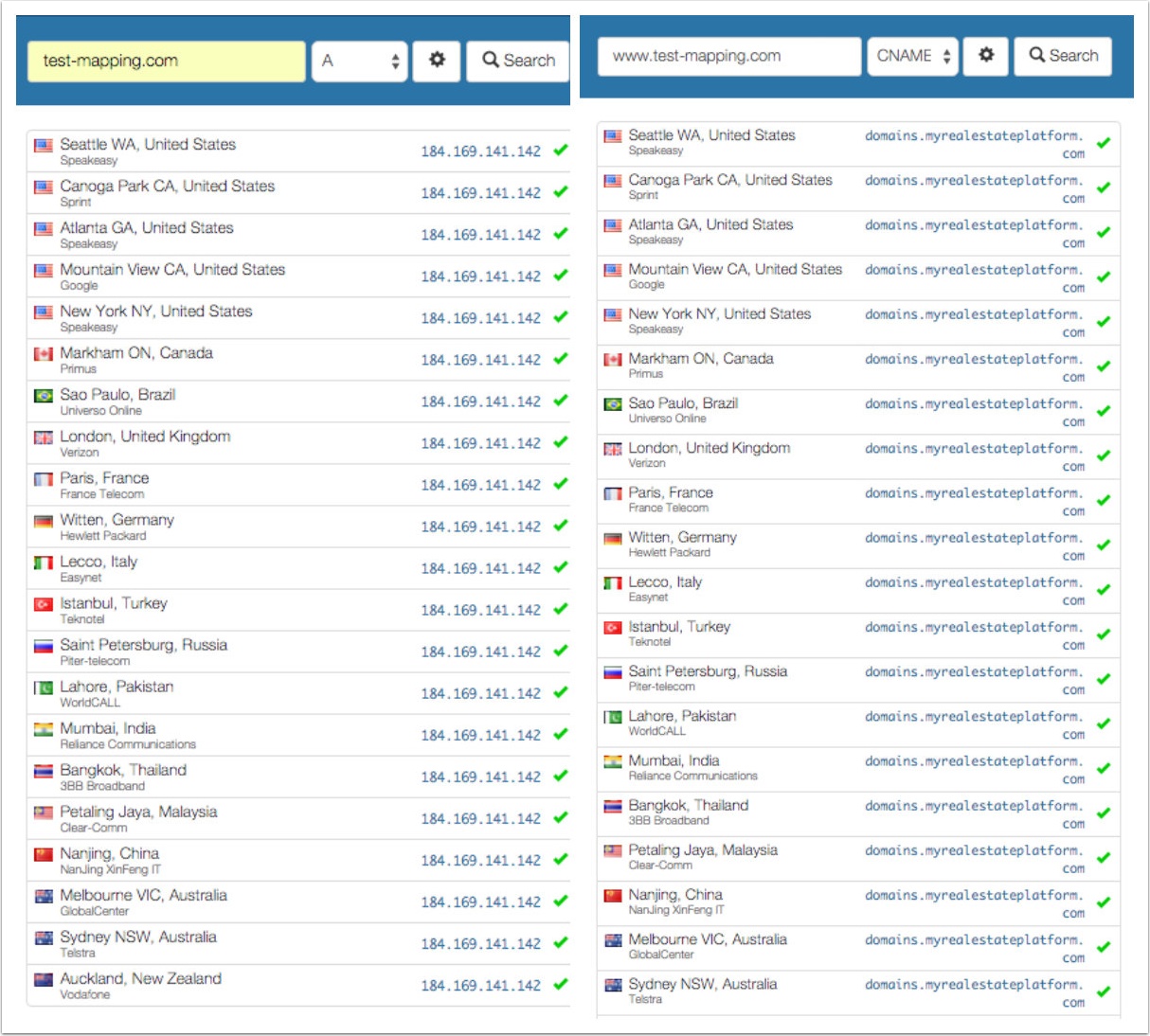Select "Melbourne VIC, Australia" in left panel
The height and width of the screenshot is (1036, 1150).
(144, 895)
